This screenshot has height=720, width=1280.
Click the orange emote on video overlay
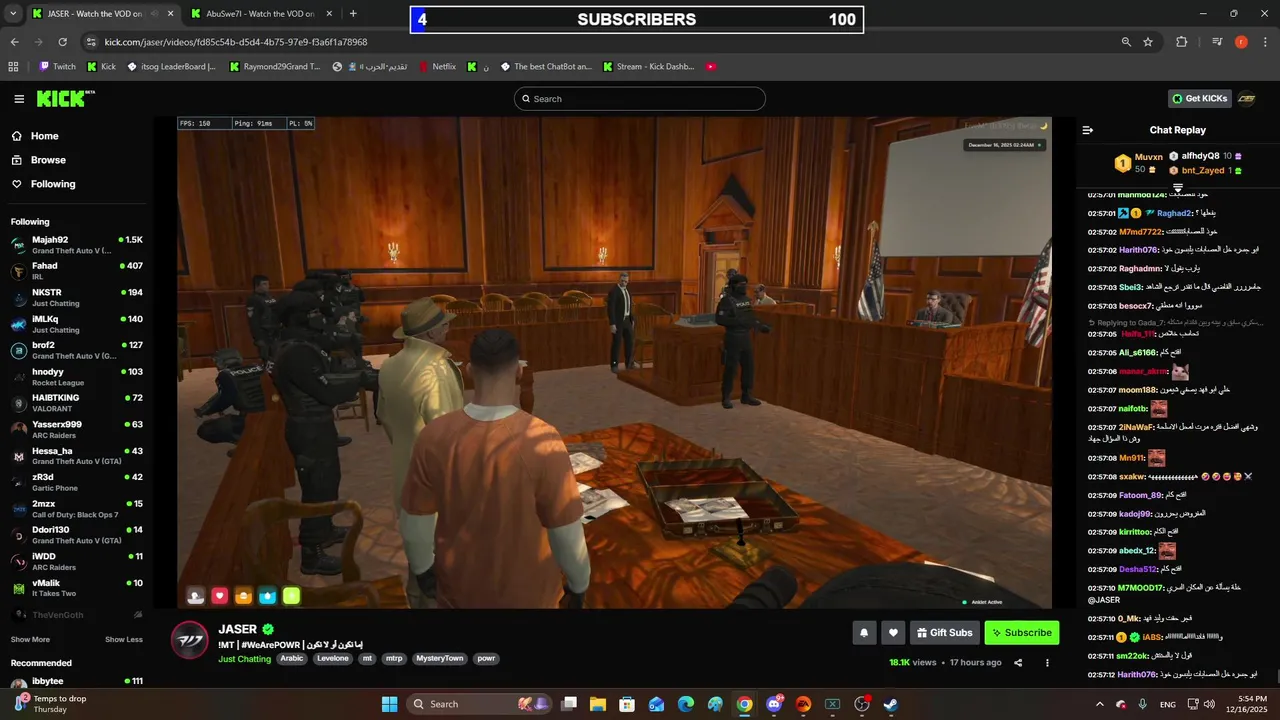pos(243,596)
